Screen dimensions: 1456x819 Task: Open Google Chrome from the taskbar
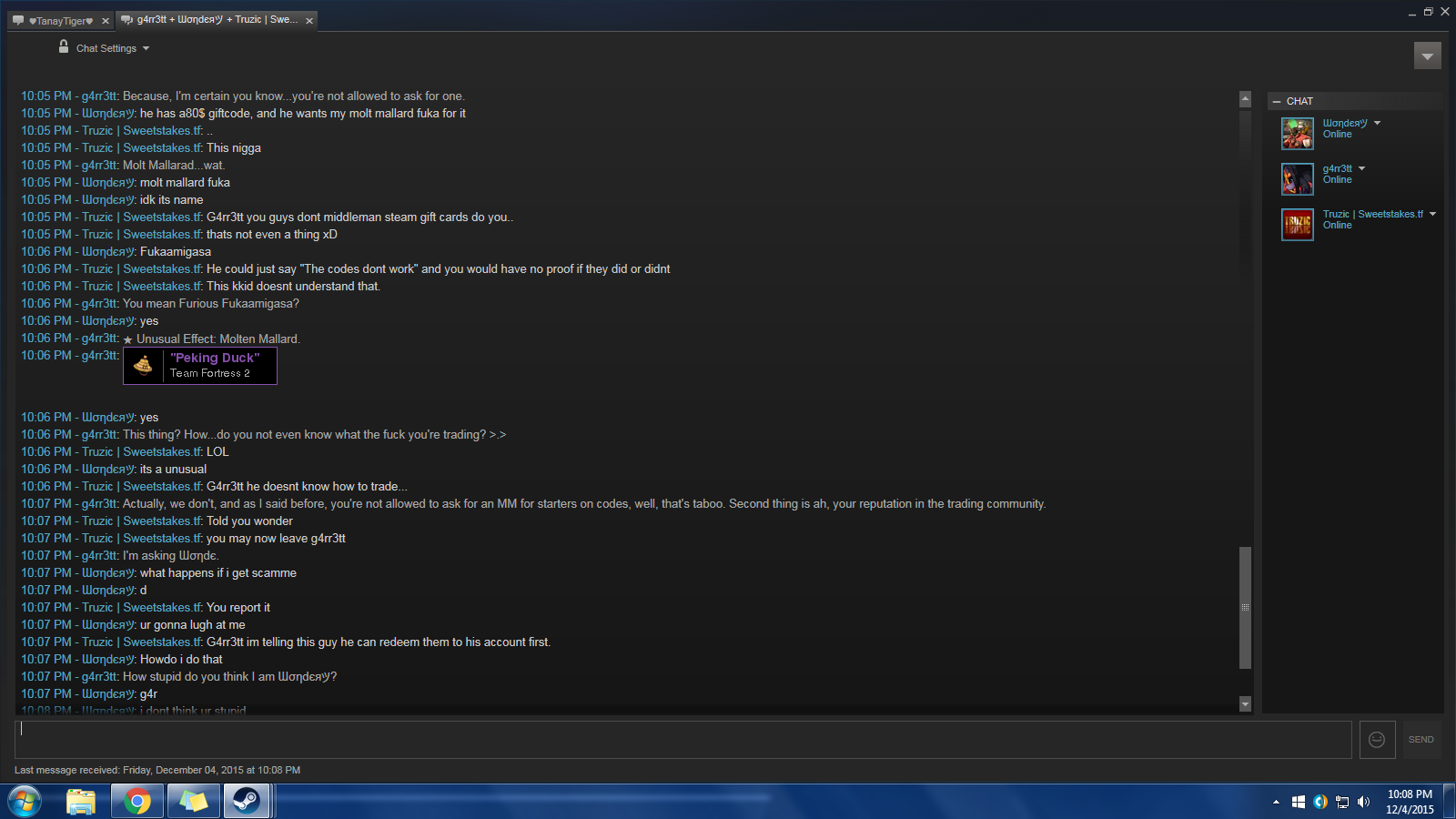coord(137,802)
